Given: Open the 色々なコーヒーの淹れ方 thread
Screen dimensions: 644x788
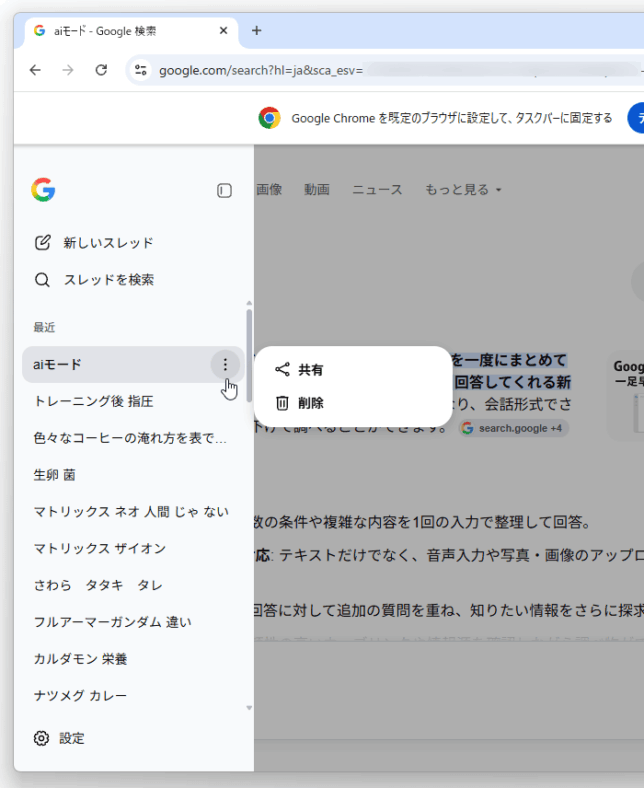Looking at the screenshot, I should [x=133, y=438].
